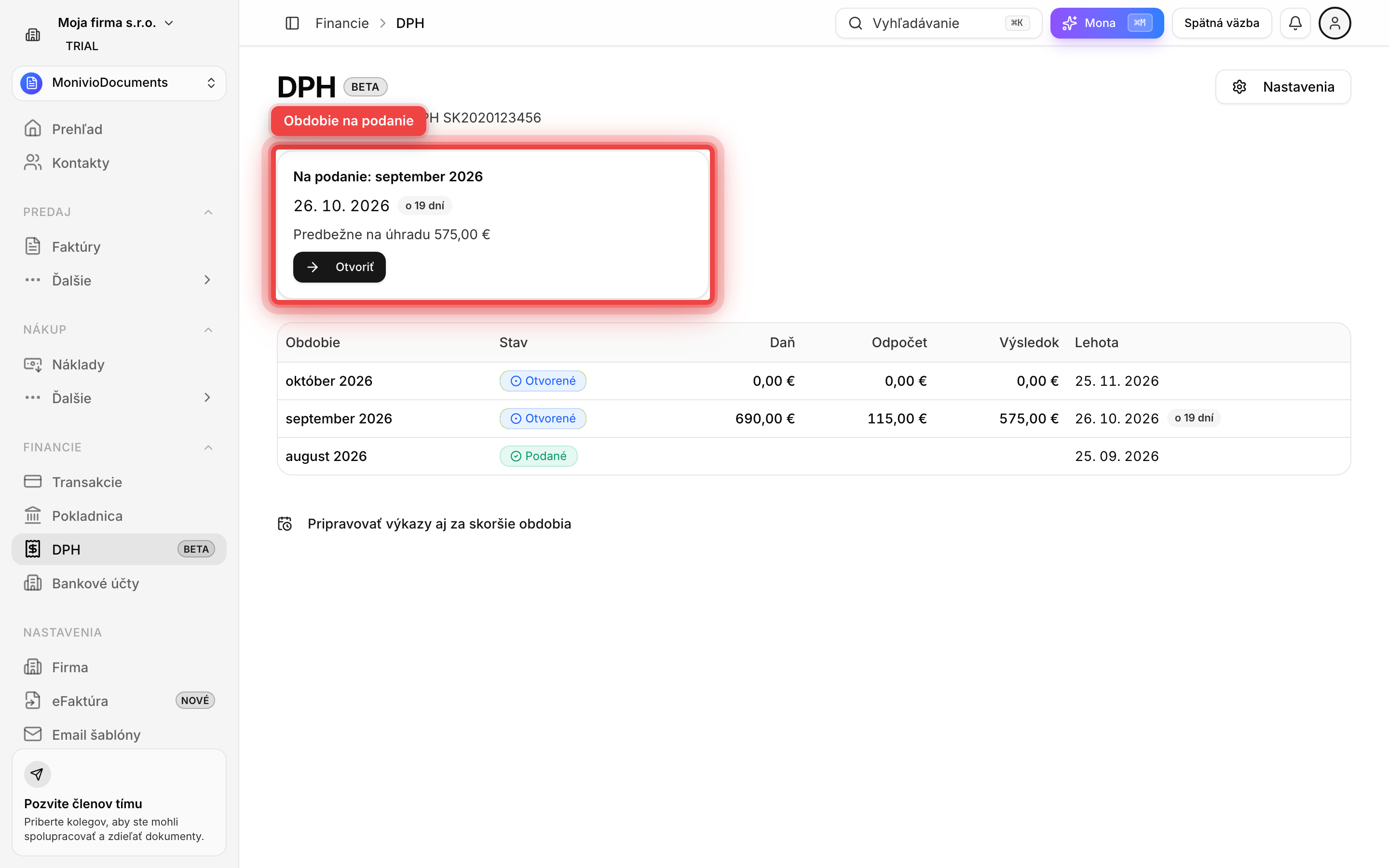Viewport: 1389px width, 868px height.
Task: Select eFaktúra menu item
Action: 119,701
